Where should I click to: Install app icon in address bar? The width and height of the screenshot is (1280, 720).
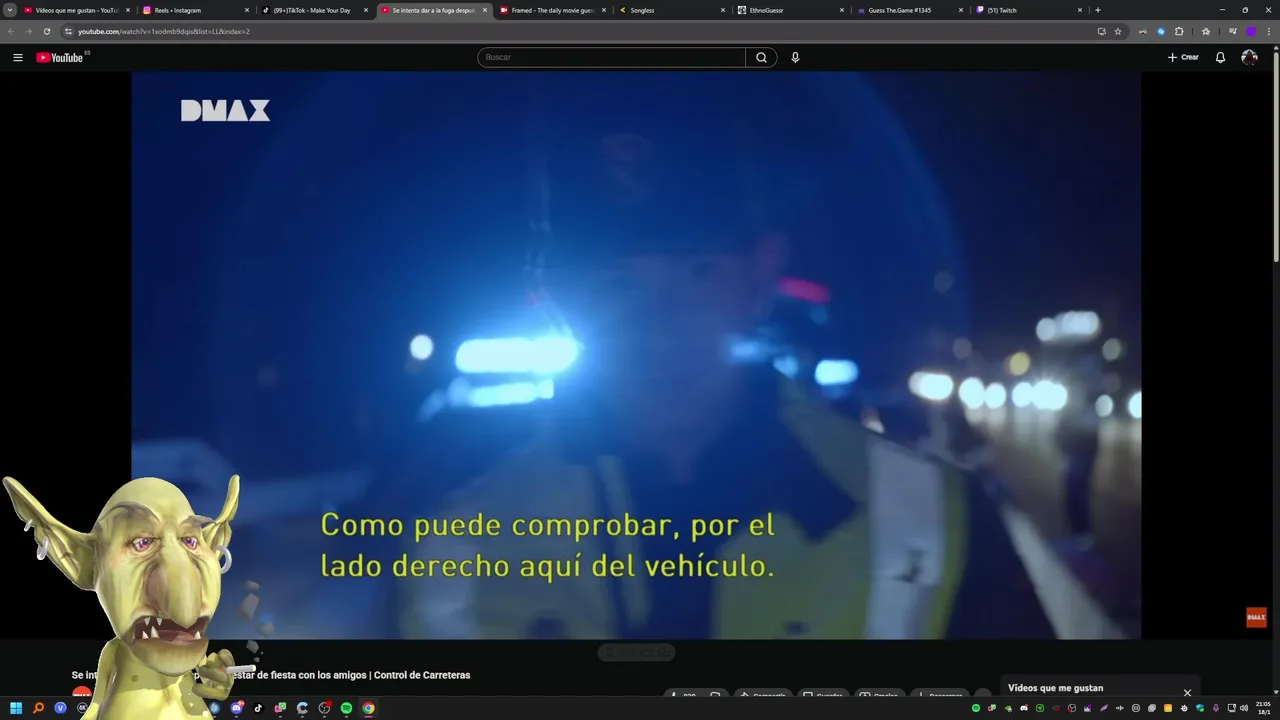click(1101, 31)
